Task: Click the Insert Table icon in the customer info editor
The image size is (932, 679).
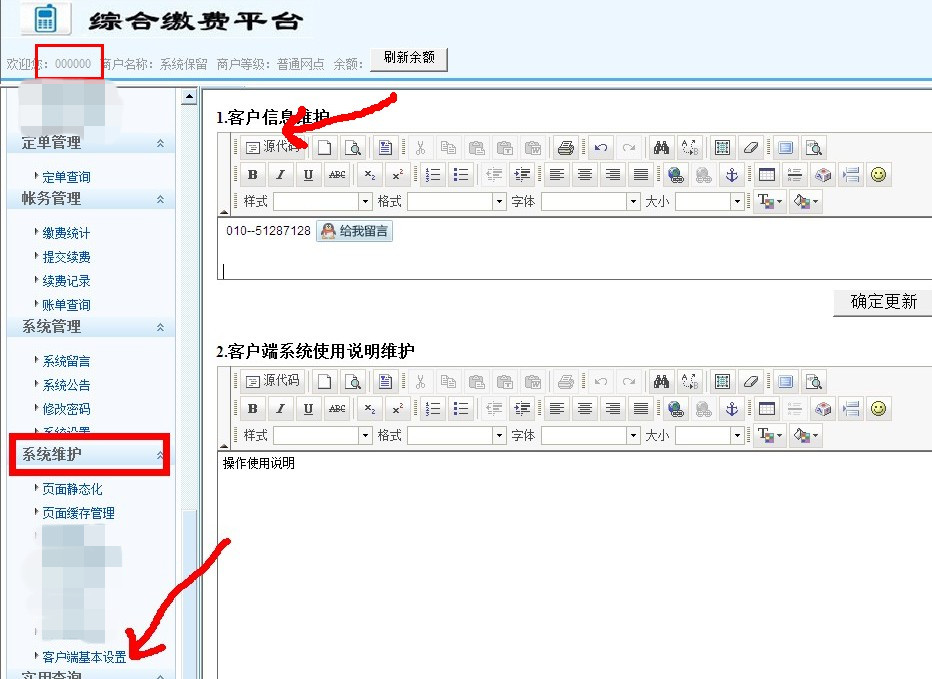Action: click(x=767, y=175)
